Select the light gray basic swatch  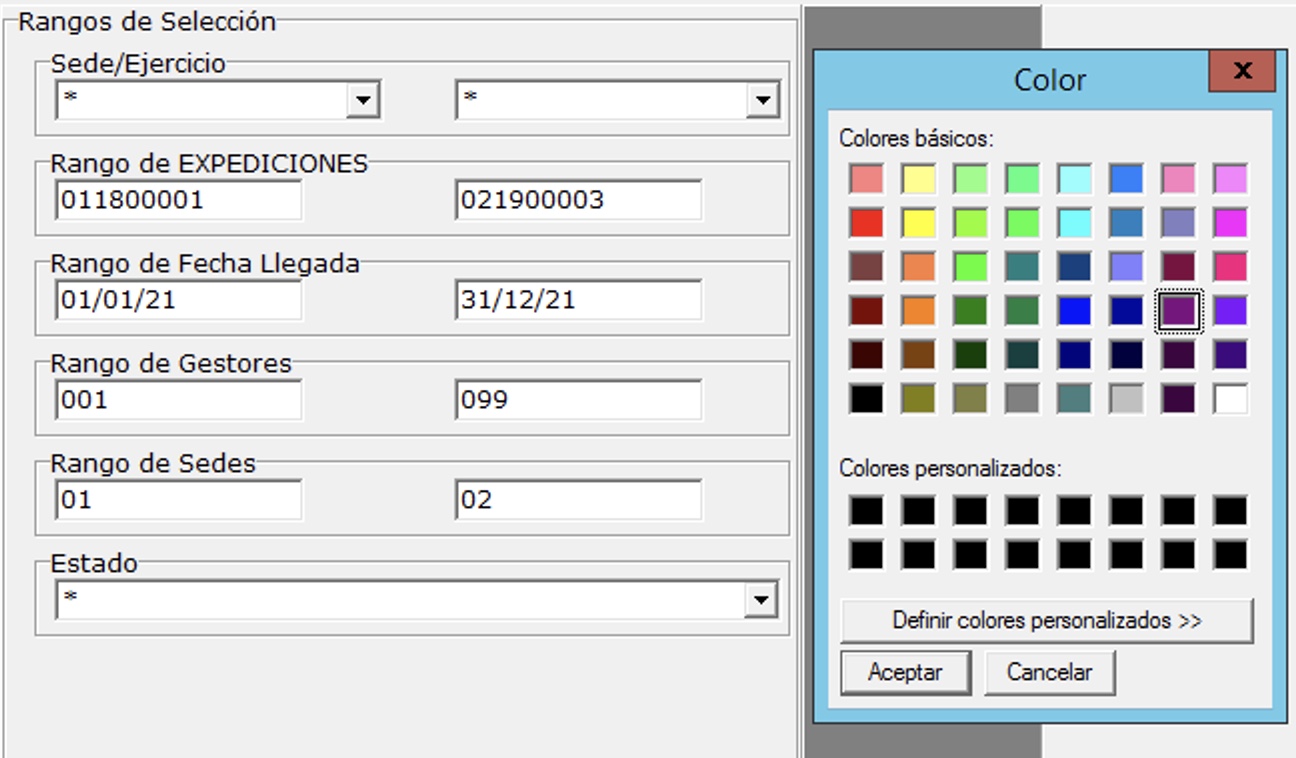pos(1126,399)
